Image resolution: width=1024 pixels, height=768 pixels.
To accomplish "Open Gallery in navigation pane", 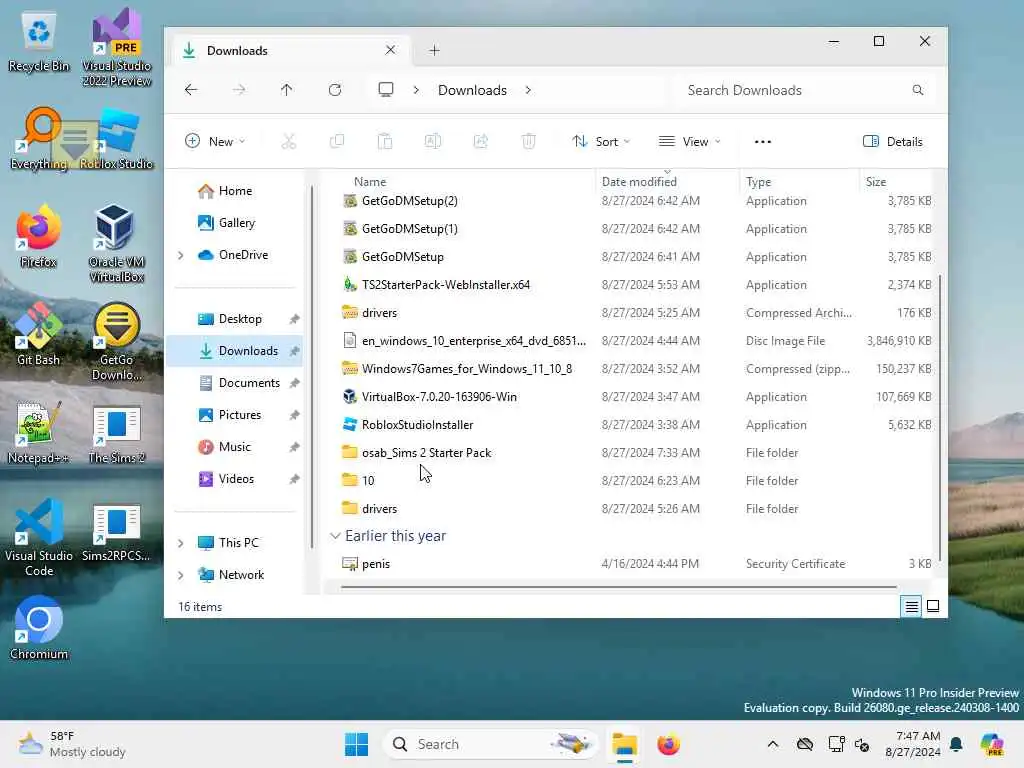I will point(226,223).
